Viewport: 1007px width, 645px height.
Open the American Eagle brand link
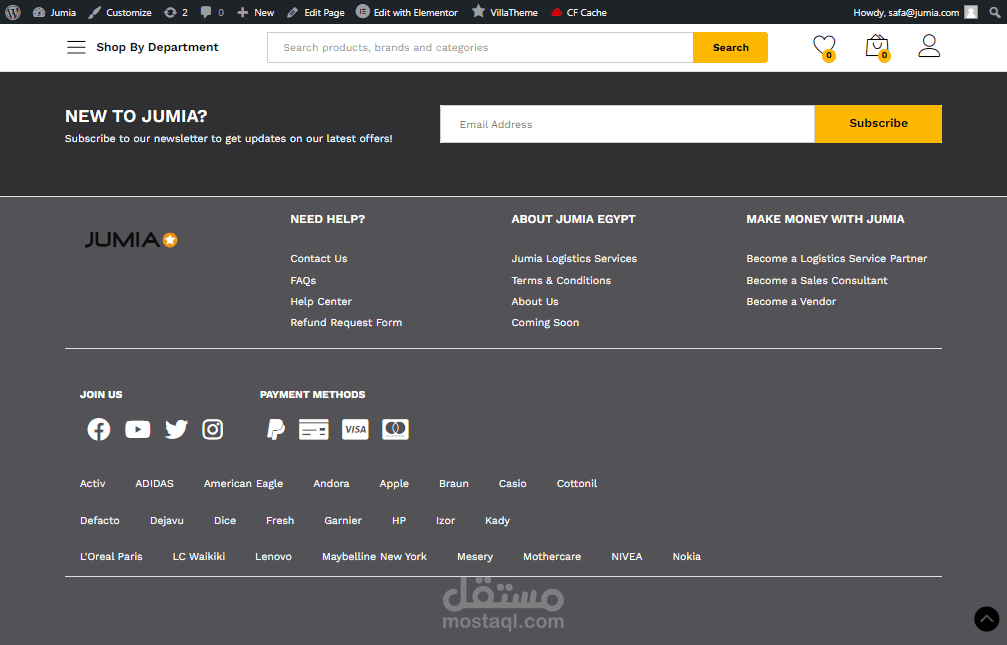pos(243,484)
